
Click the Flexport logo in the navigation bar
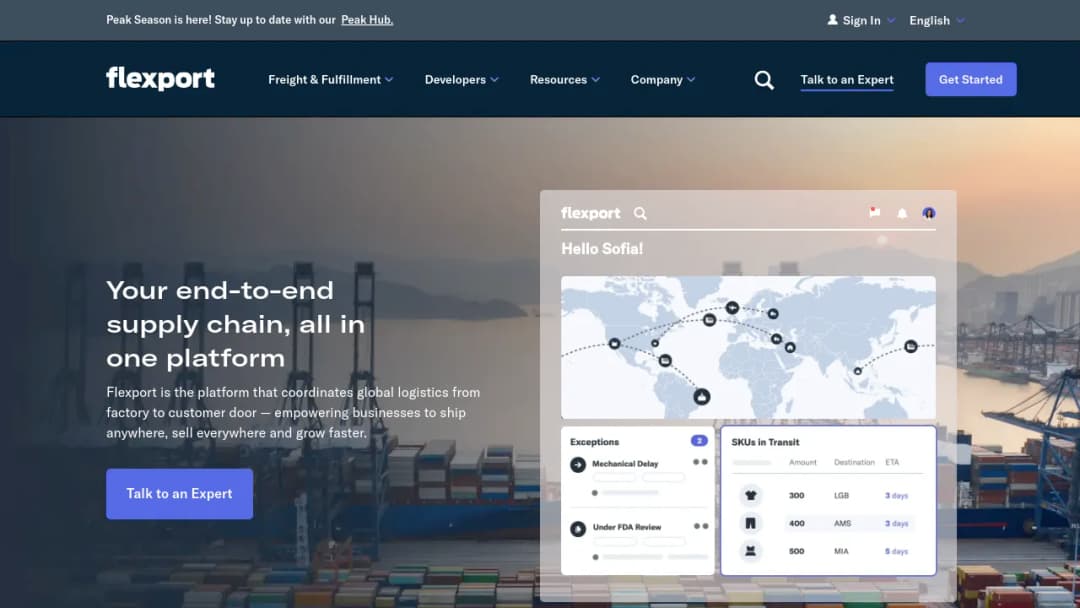(x=160, y=78)
